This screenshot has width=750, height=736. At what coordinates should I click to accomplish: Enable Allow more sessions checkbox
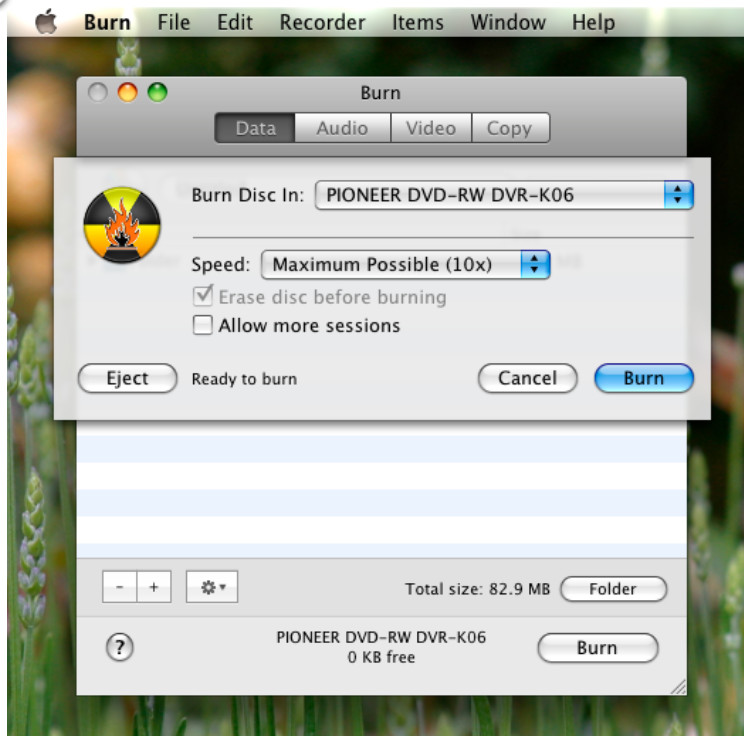point(203,325)
